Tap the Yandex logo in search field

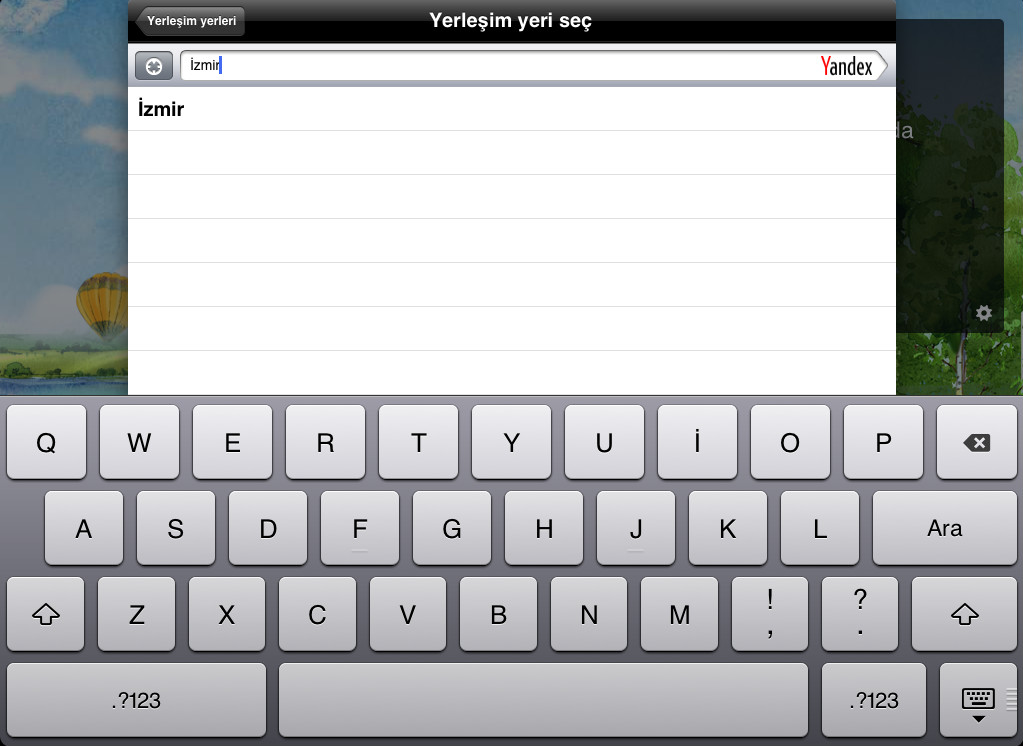pyautogui.click(x=846, y=66)
